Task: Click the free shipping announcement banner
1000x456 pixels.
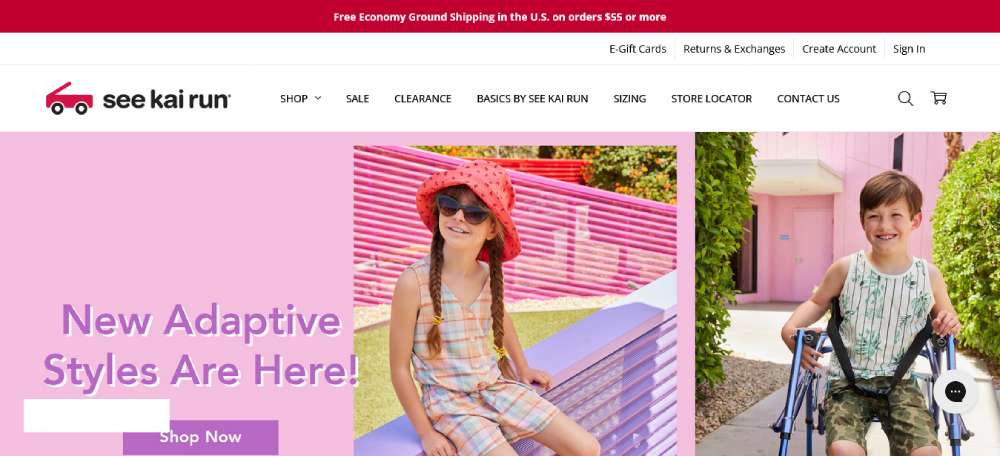Action: point(500,17)
